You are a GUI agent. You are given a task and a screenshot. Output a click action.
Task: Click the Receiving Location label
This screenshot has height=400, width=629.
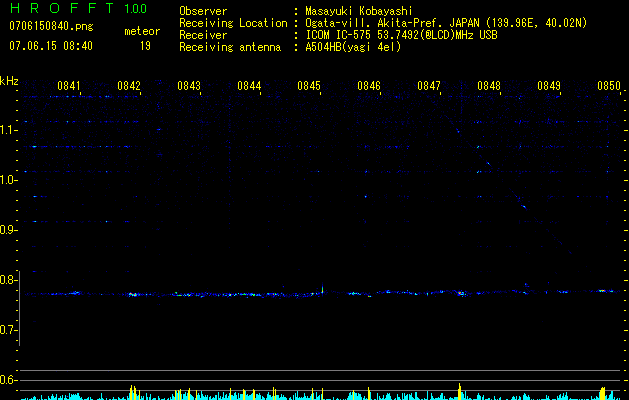tap(233, 23)
